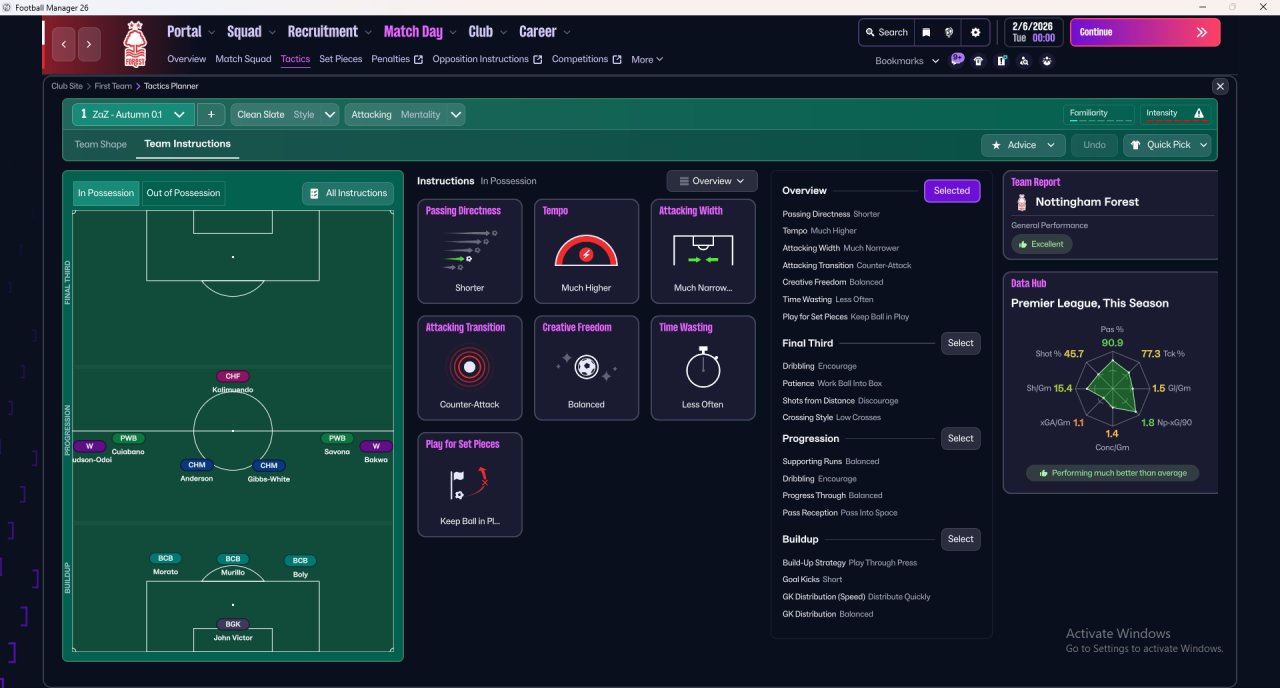Viewport: 1280px width, 688px height.
Task: Close the Tactics Planner panel with X
Action: pos(1219,87)
